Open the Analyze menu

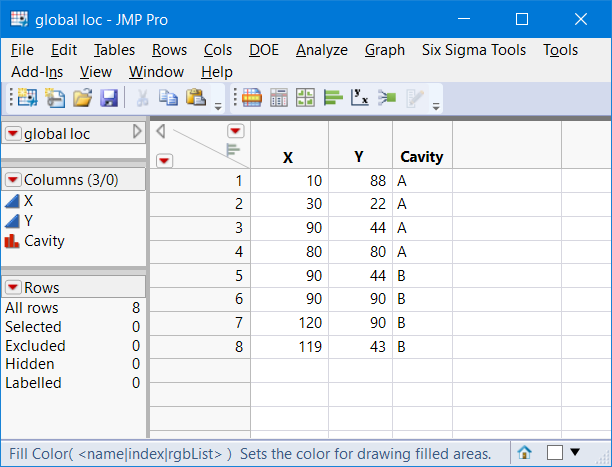321,50
